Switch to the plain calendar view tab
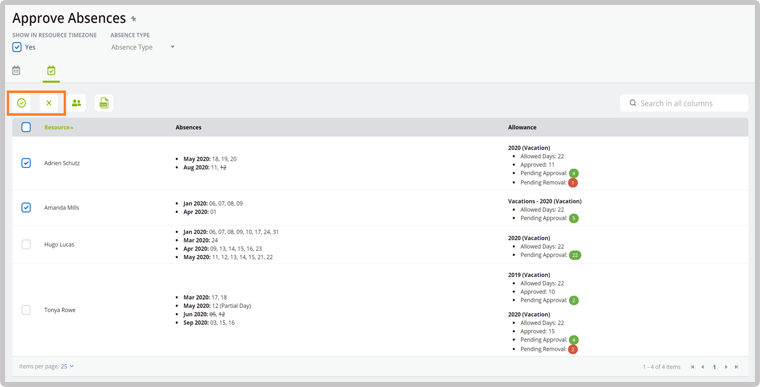 [x=16, y=71]
